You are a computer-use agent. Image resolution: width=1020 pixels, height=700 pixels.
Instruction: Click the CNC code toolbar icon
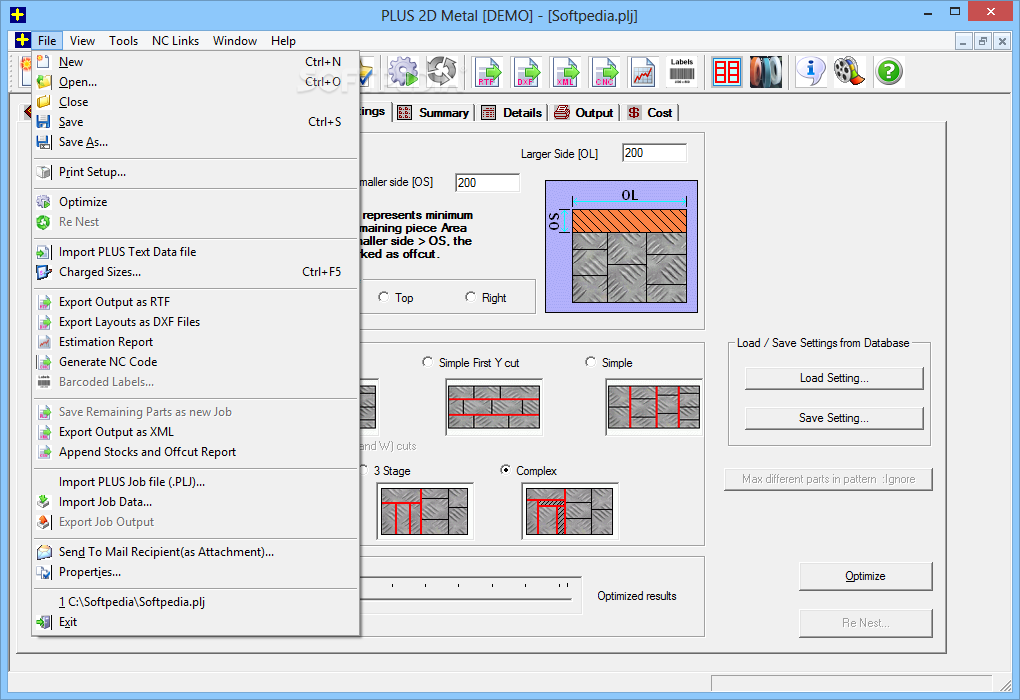604,72
